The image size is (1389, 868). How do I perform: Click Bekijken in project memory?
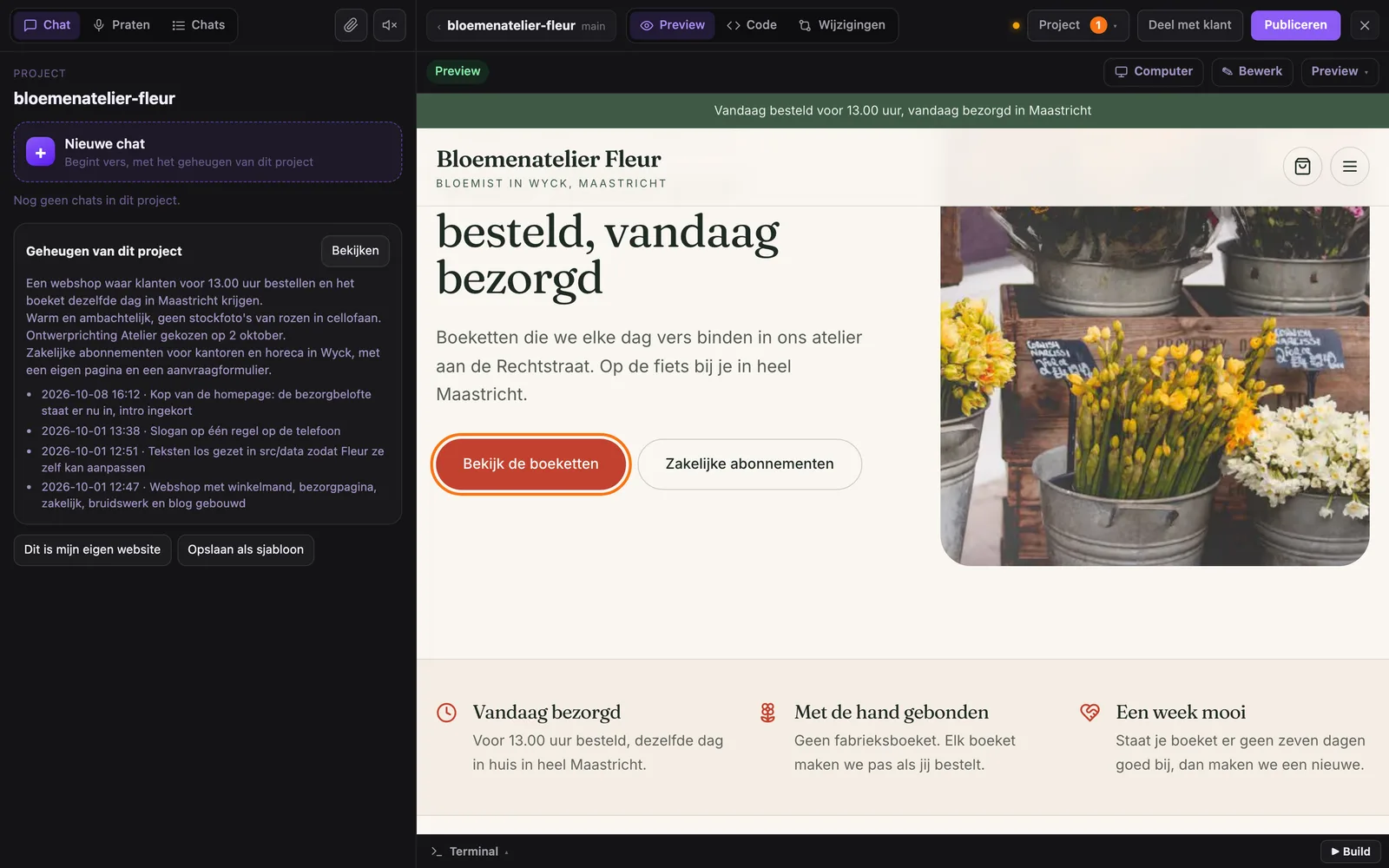click(355, 251)
